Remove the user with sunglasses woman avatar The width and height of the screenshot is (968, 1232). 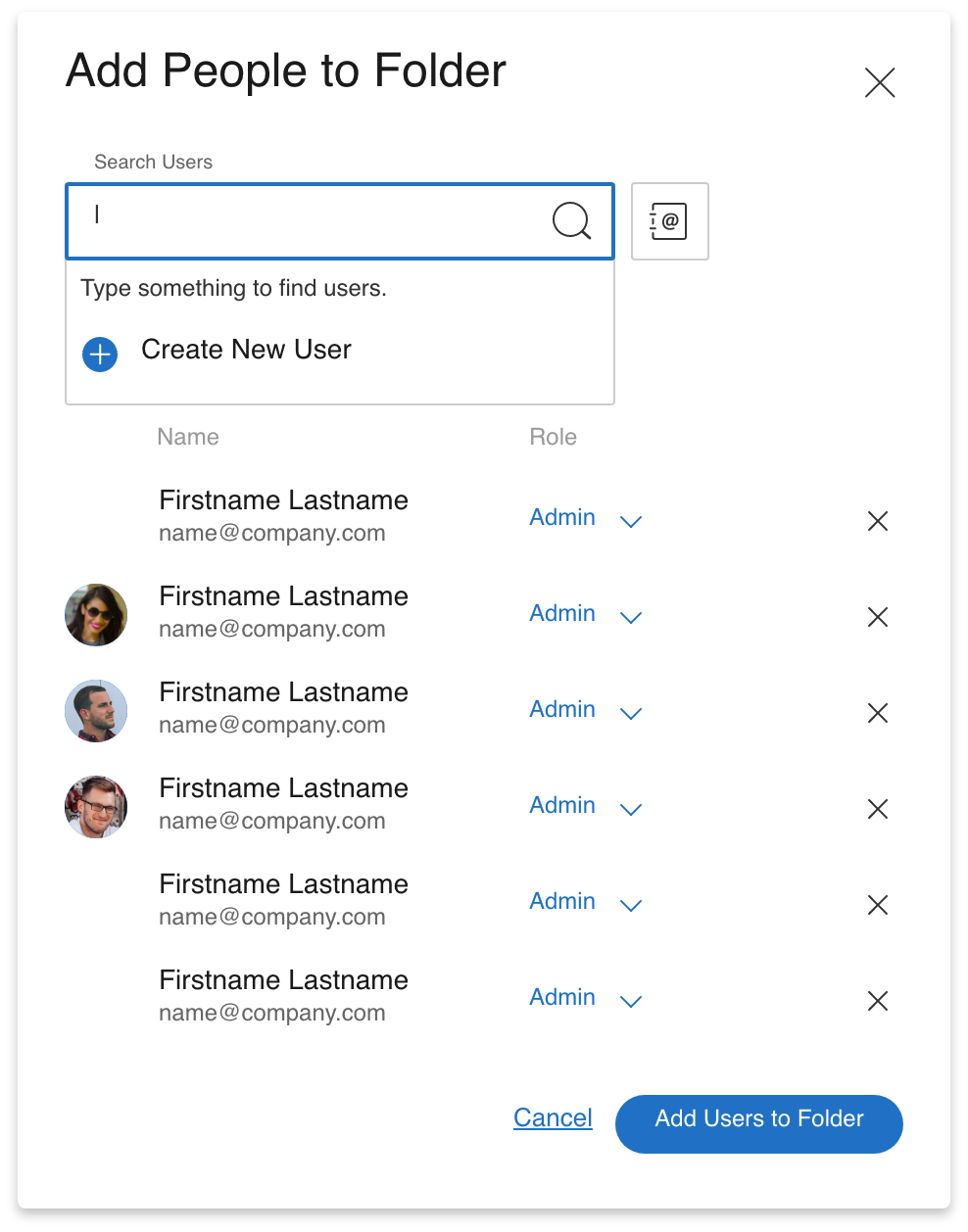click(x=878, y=617)
